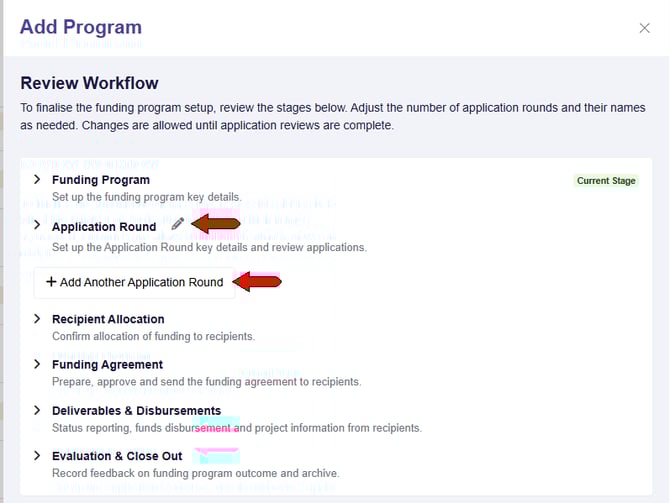
Task: Add Another Application Round
Action: click(x=134, y=282)
